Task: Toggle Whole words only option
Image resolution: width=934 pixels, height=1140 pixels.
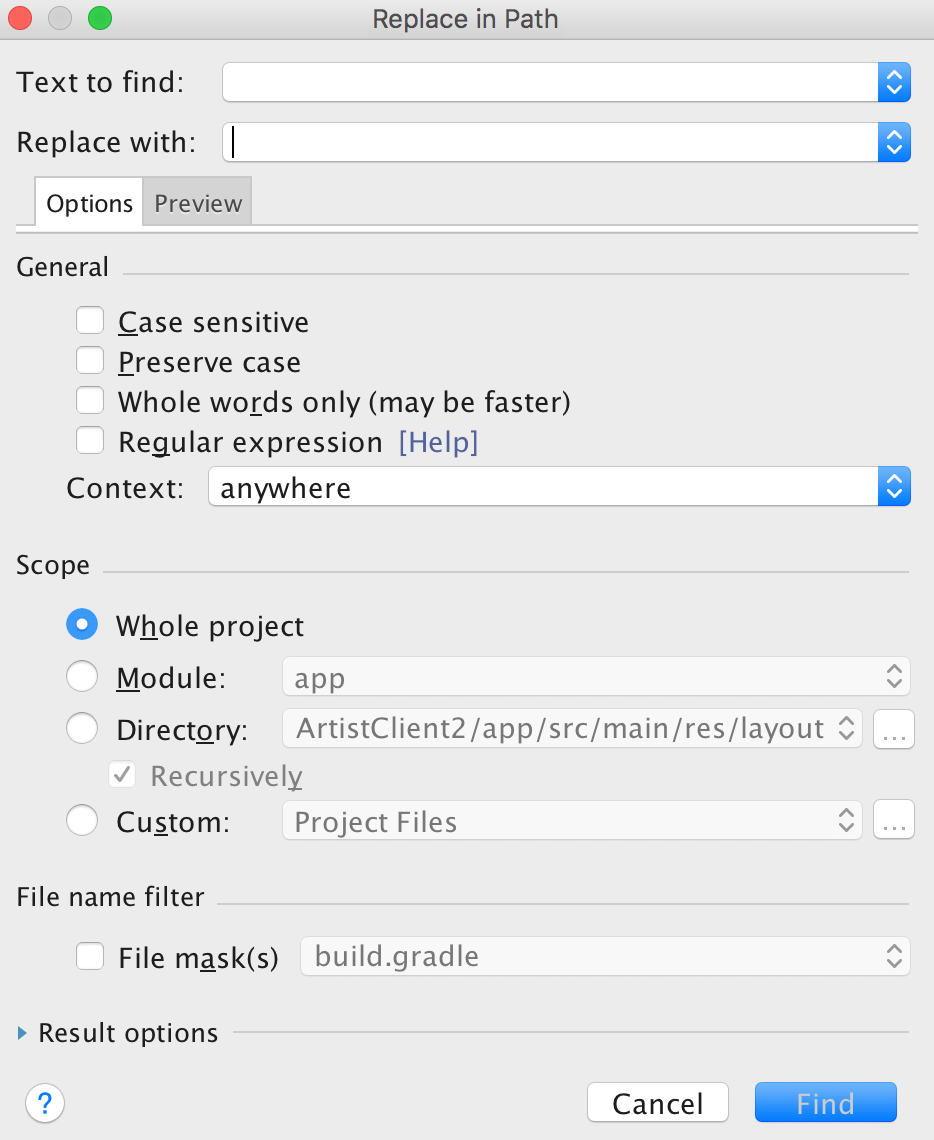Action: click(x=91, y=401)
